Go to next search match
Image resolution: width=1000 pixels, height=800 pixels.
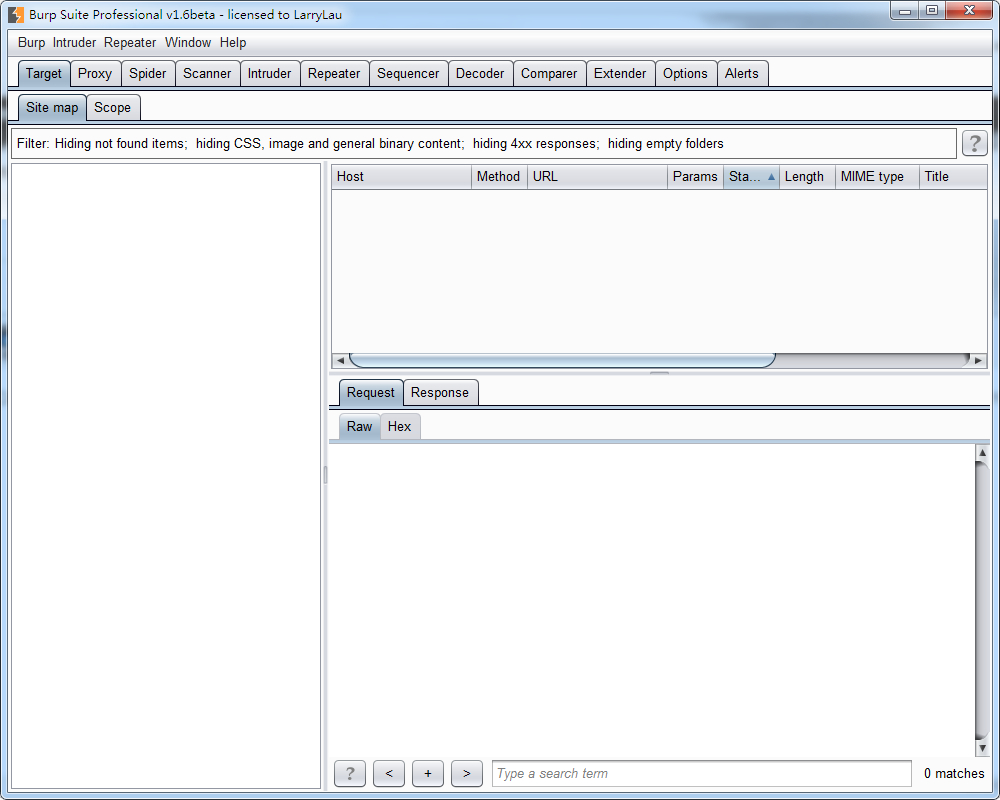pos(467,773)
